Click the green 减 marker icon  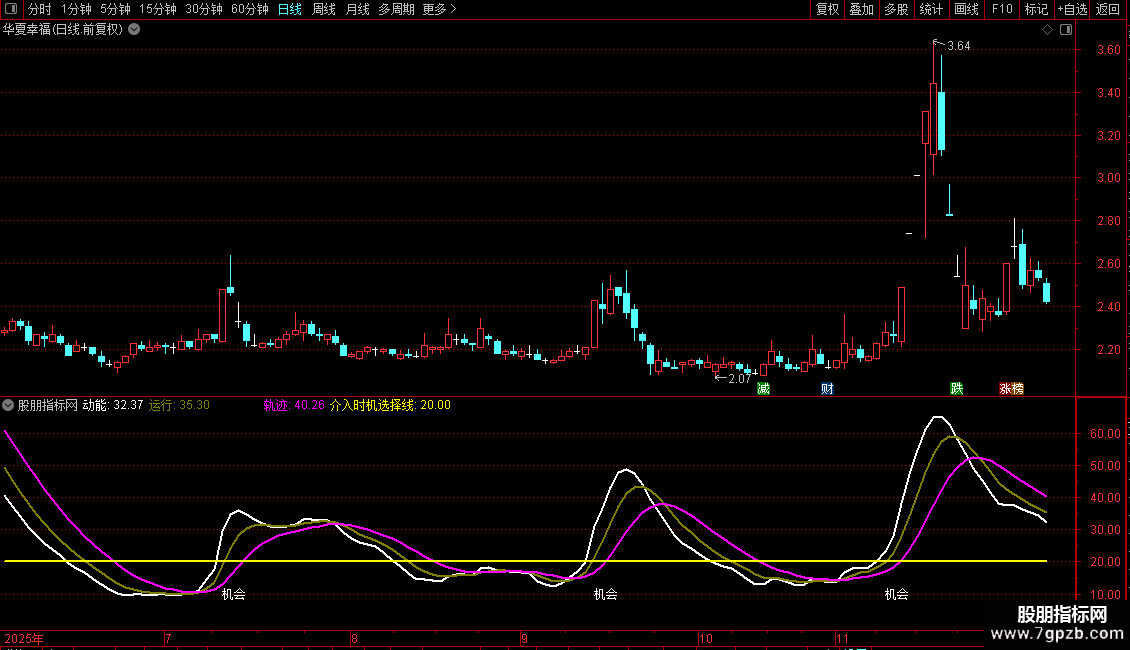point(764,388)
